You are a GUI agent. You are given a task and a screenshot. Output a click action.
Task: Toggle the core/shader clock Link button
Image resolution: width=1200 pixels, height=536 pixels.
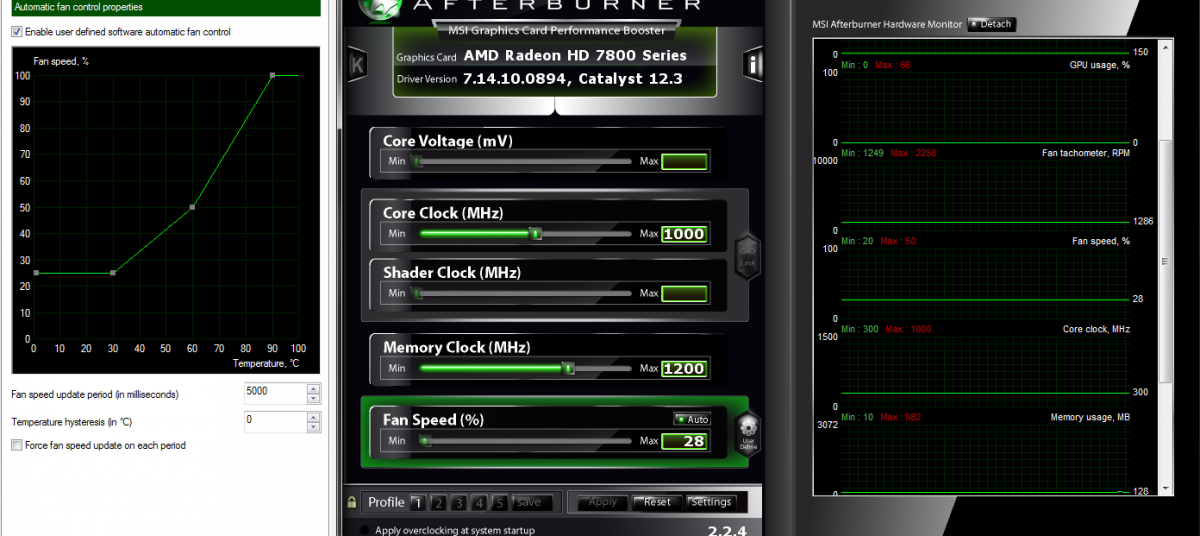(x=747, y=254)
